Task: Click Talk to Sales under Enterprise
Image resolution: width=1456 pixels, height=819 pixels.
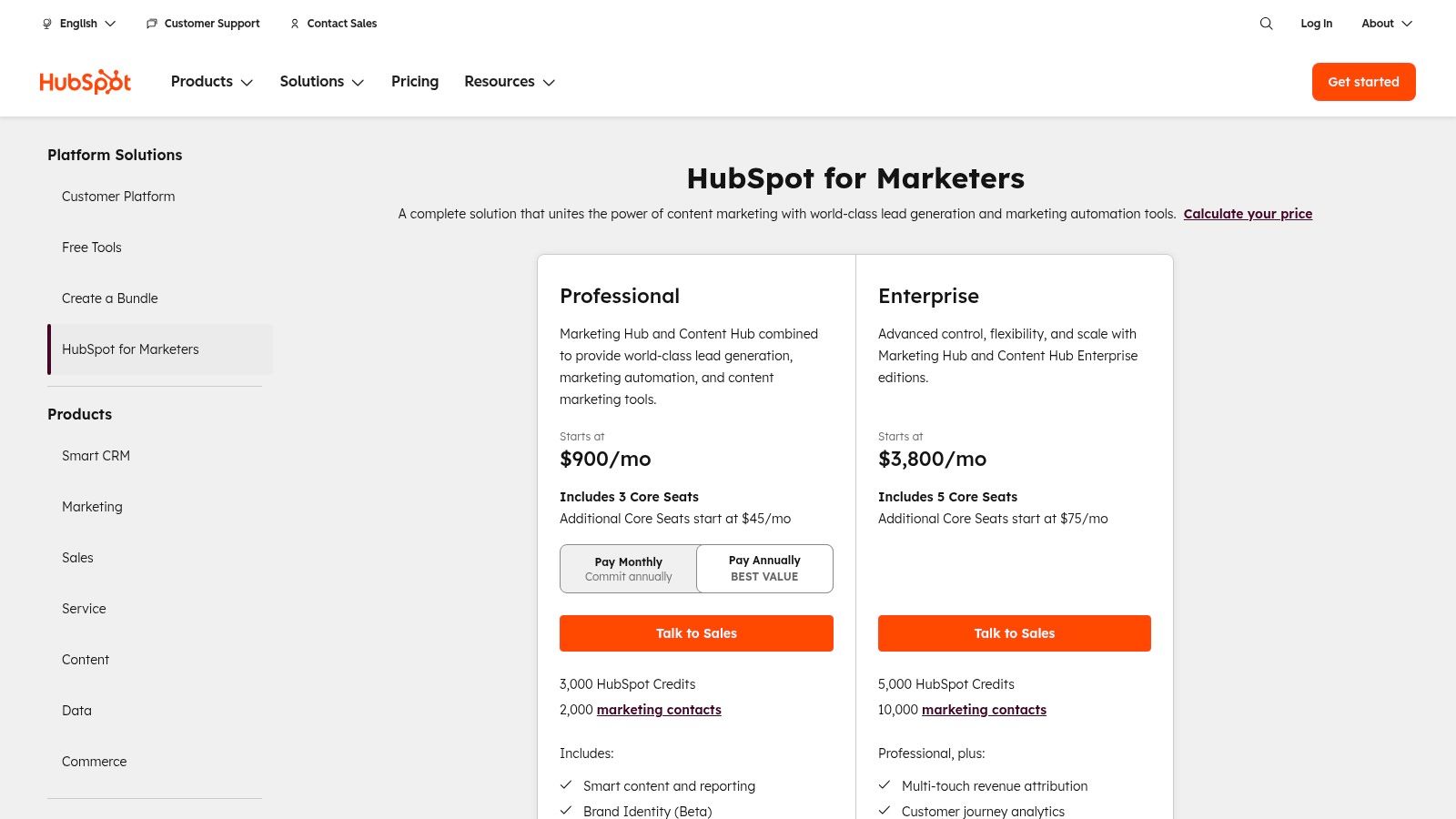Action: pyautogui.click(x=1014, y=633)
